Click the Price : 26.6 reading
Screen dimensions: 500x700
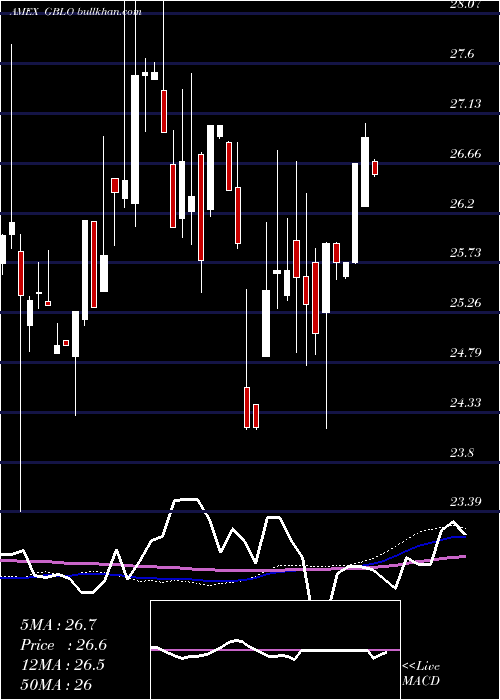click(x=63, y=645)
